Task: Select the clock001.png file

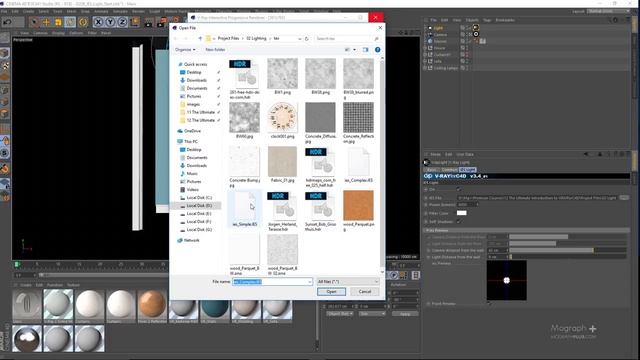Action: point(282,120)
